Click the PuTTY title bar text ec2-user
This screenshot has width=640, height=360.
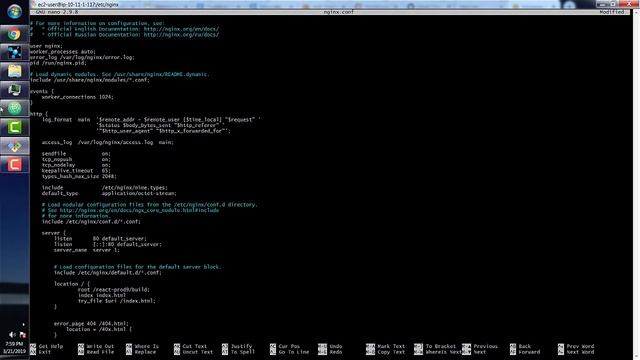coord(78,4)
